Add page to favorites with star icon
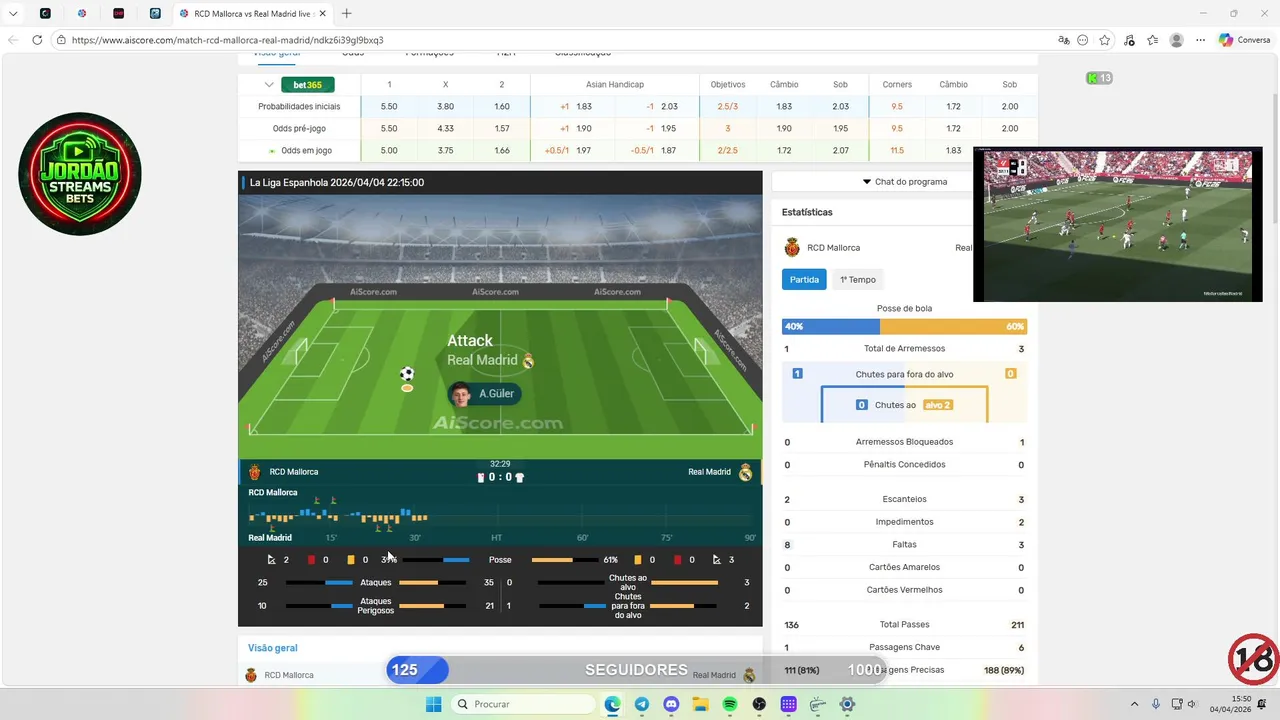This screenshot has width=1280, height=720. [1105, 40]
